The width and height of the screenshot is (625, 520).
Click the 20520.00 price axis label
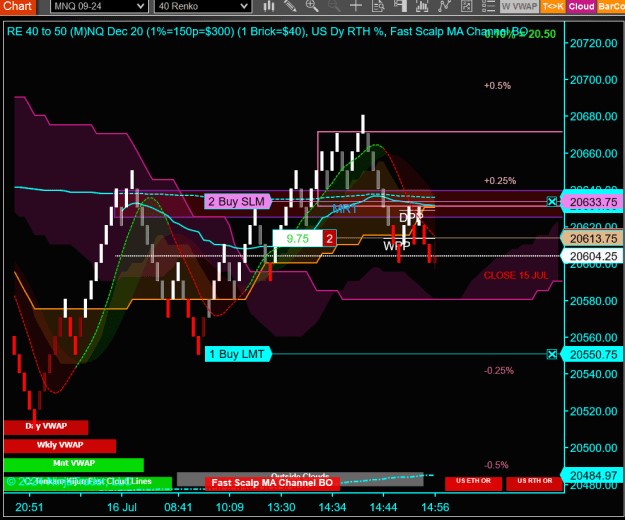(x=594, y=411)
